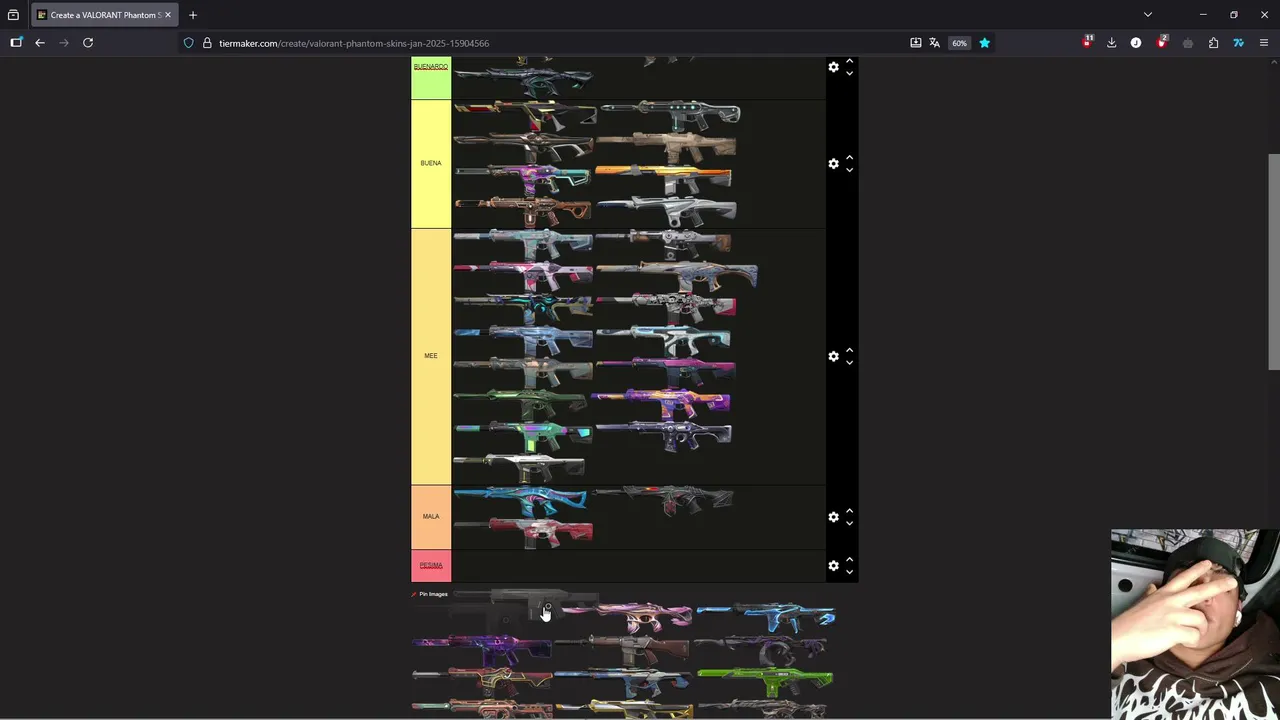The image size is (1280, 720).
Task: Open the list all tabs dropdown
Action: 1148,15
